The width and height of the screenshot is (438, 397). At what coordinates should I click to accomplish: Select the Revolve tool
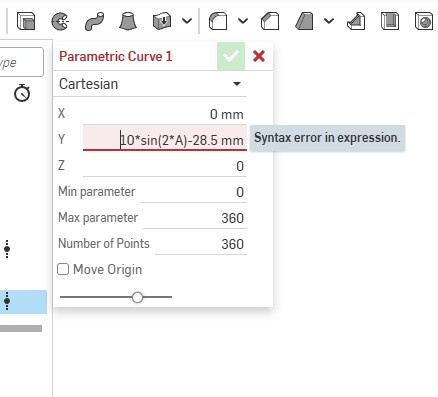click(60, 21)
